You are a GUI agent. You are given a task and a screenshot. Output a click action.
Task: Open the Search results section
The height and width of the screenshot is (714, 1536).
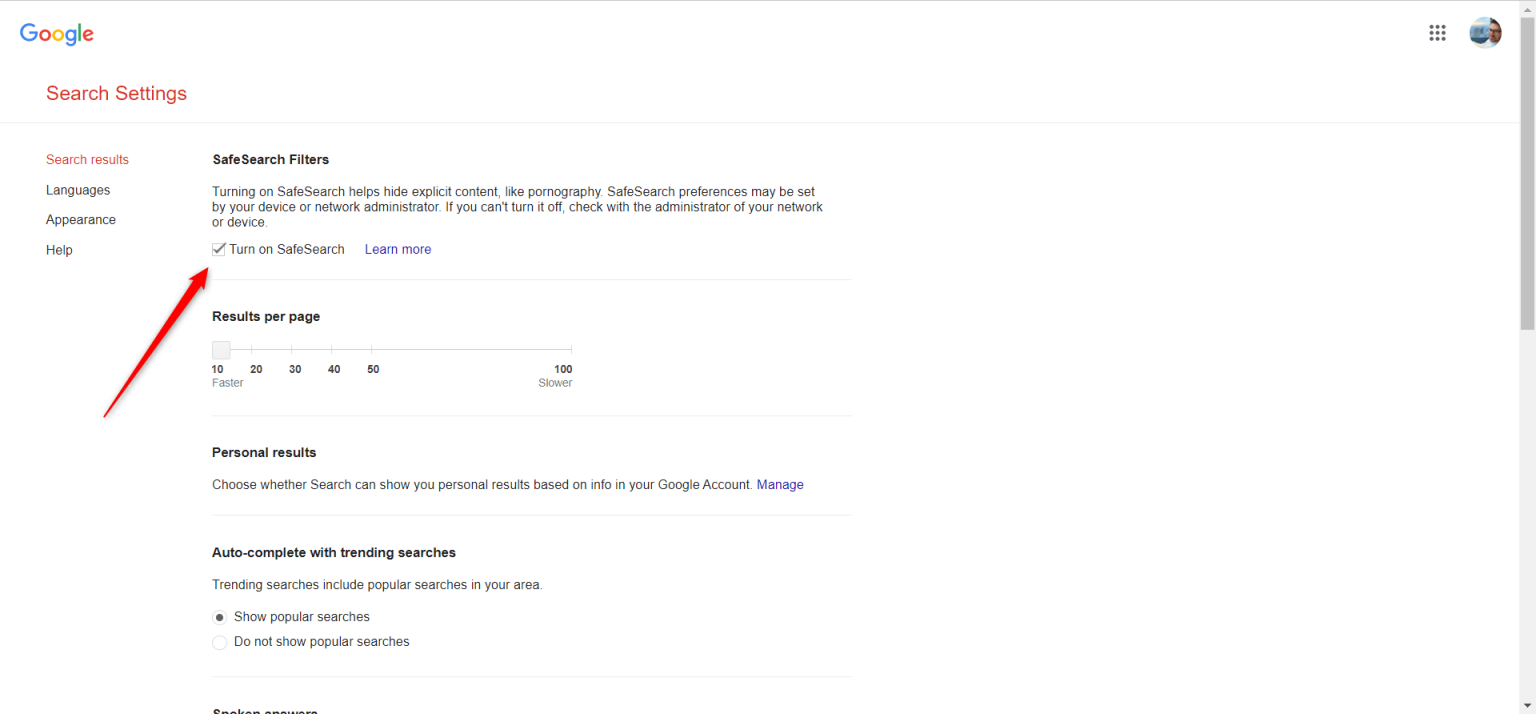click(x=87, y=159)
